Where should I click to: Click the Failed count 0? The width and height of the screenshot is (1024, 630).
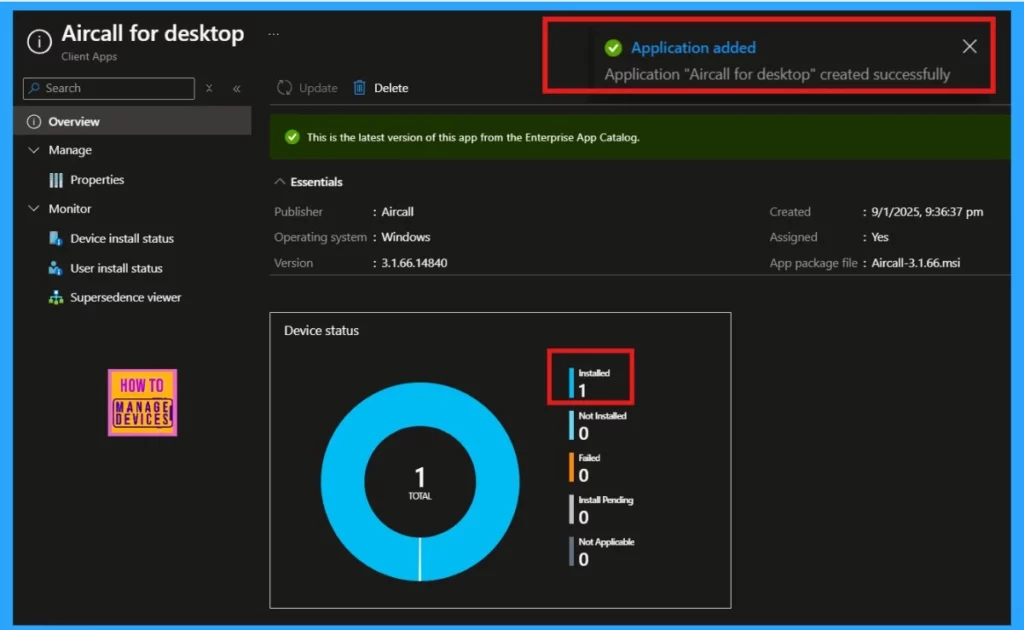583,475
